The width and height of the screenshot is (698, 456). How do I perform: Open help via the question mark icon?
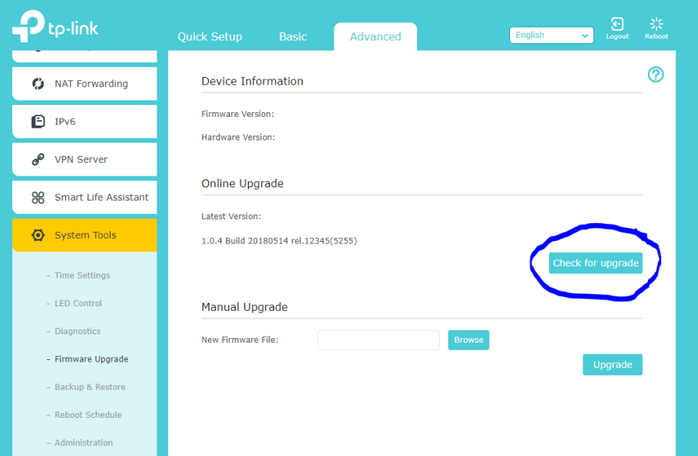click(x=656, y=75)
